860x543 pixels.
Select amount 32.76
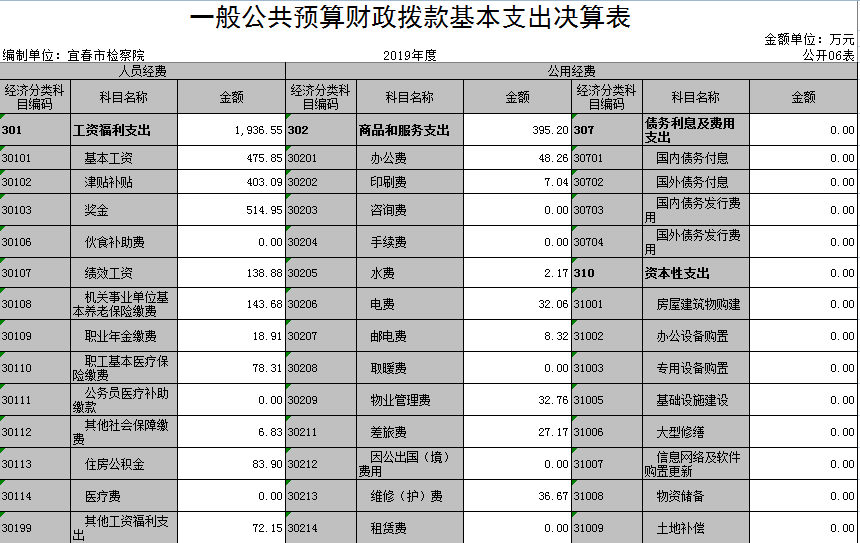click(x=517, y=400)
